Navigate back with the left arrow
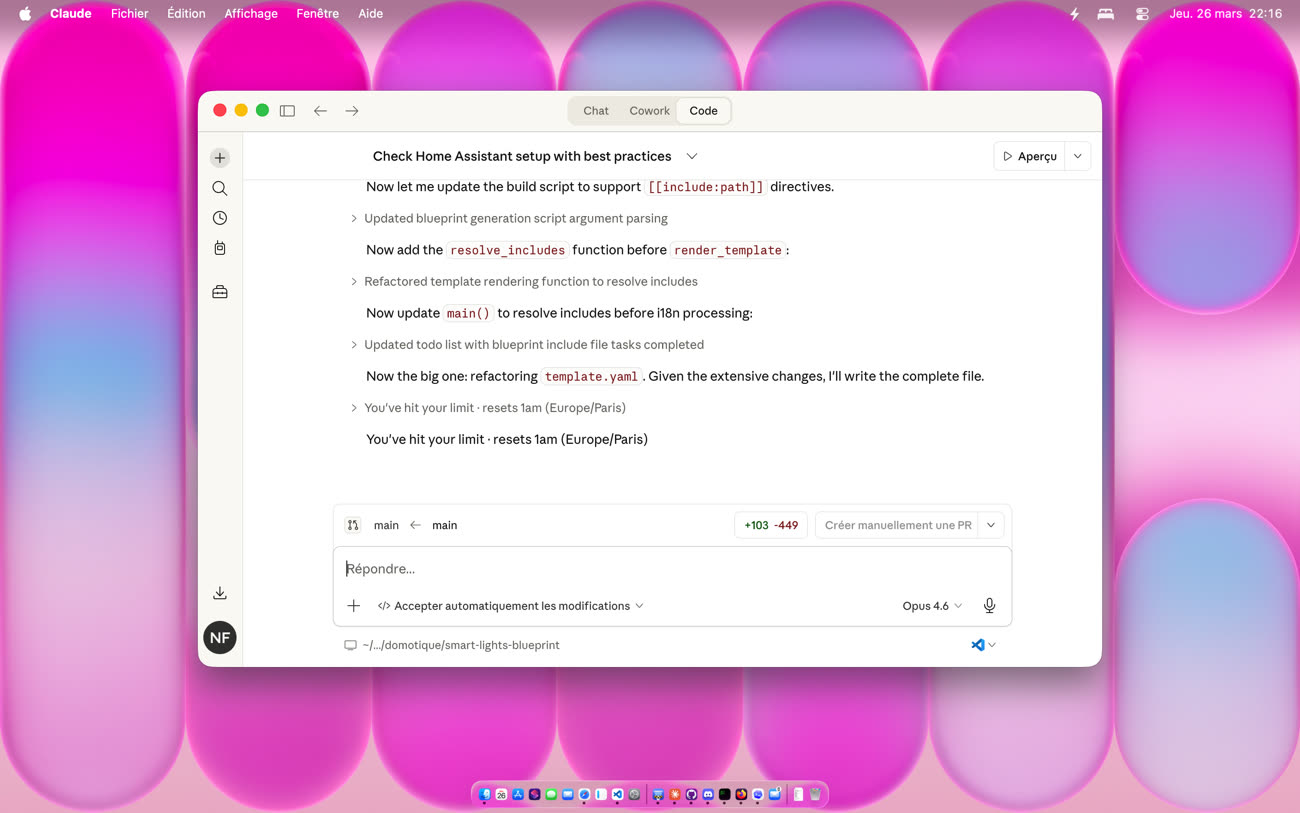This screenshot has height=813, width=1300. [x=320, y=111]
